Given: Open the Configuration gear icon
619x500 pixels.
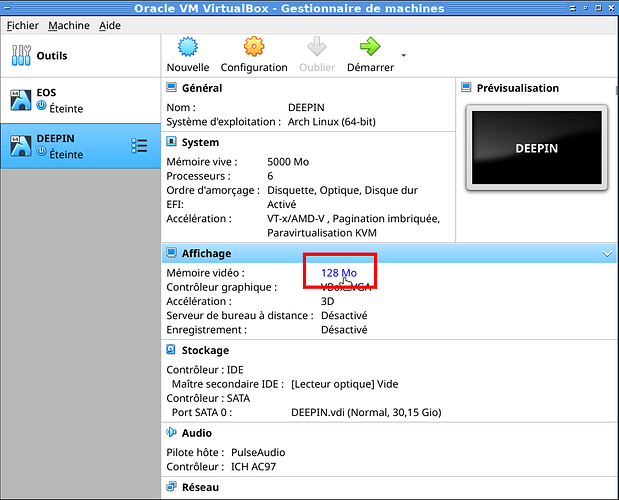Looking at the screenshot, I should click(254, 47).
